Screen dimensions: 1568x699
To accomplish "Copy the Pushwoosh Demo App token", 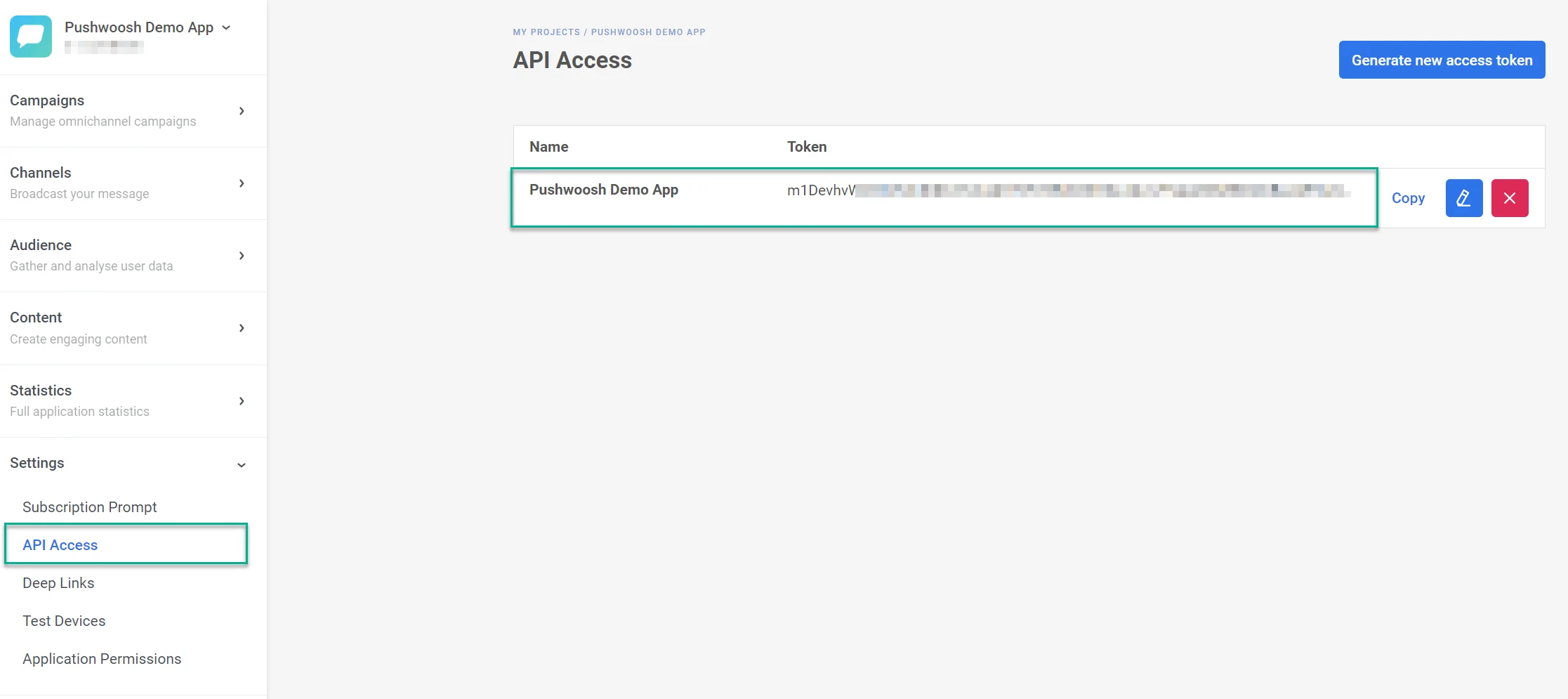I will [1408, 197].
